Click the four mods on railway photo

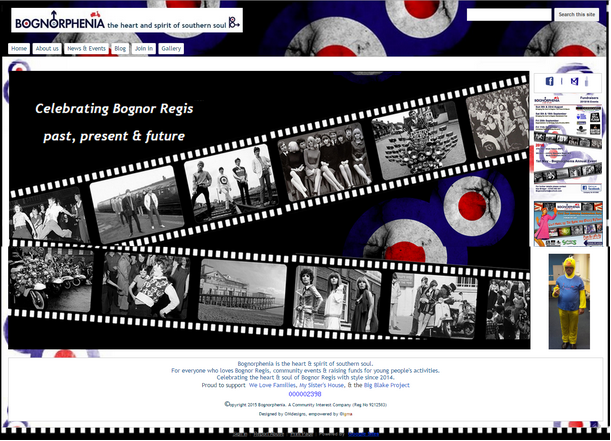click(231, 182)
